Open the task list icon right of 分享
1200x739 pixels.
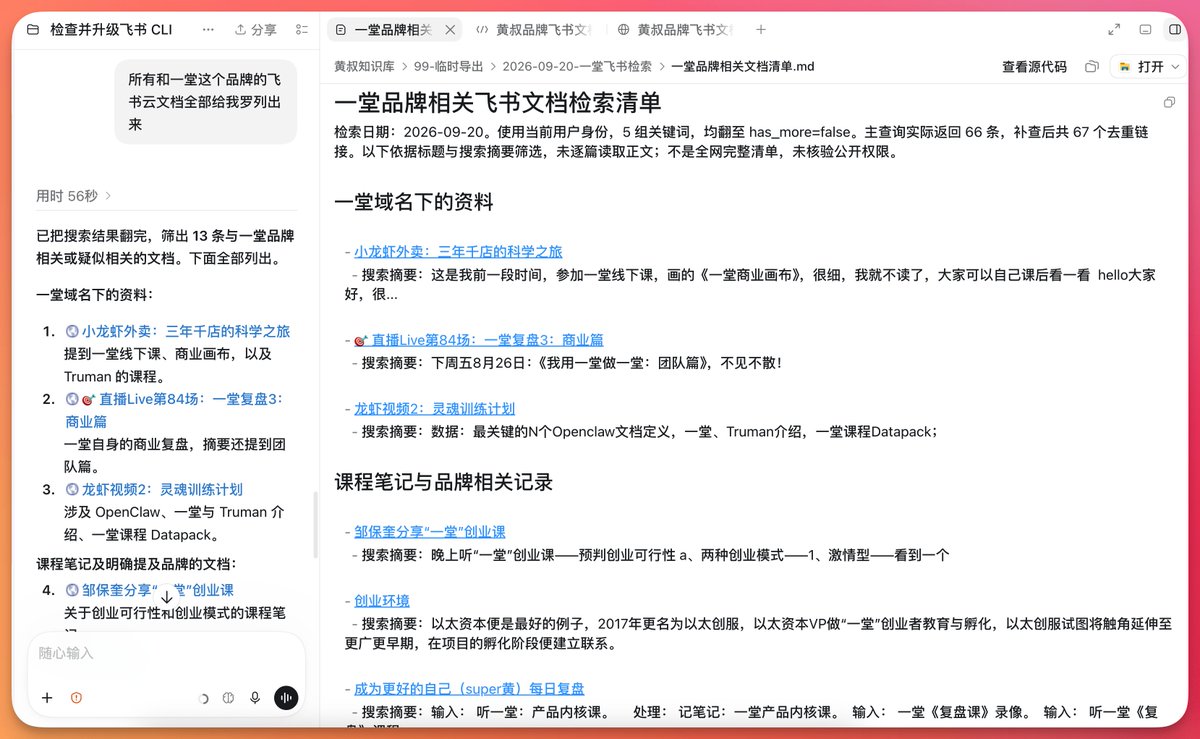point(302,30)
